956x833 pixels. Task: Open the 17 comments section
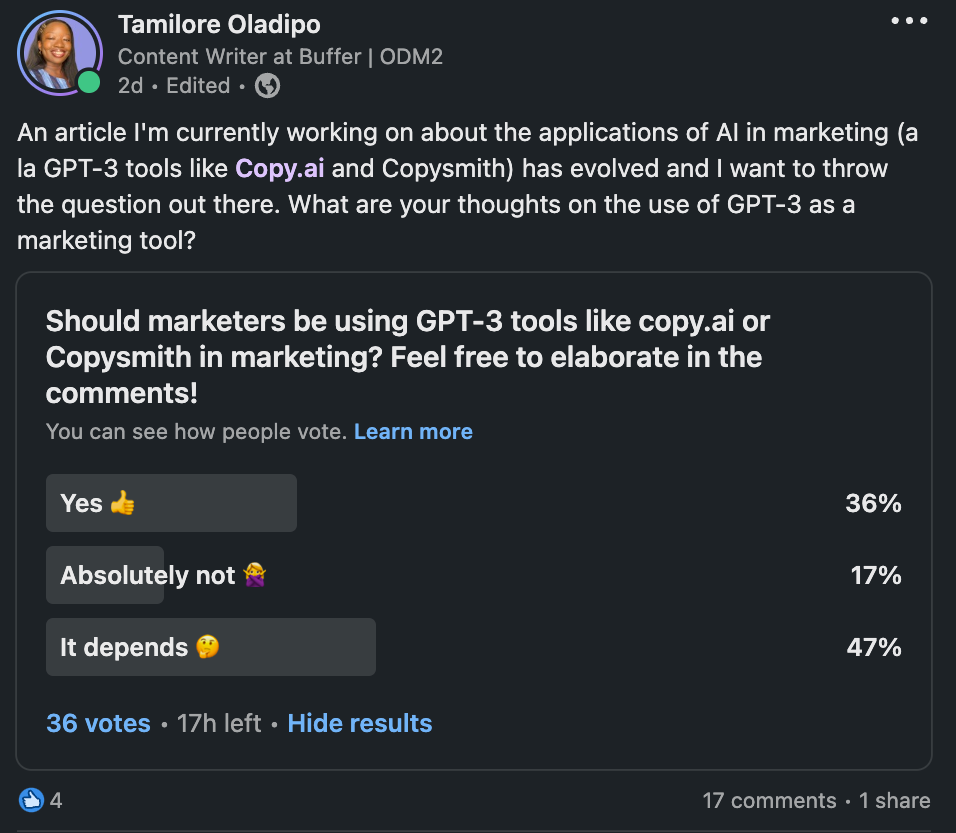tap(769, 800)
